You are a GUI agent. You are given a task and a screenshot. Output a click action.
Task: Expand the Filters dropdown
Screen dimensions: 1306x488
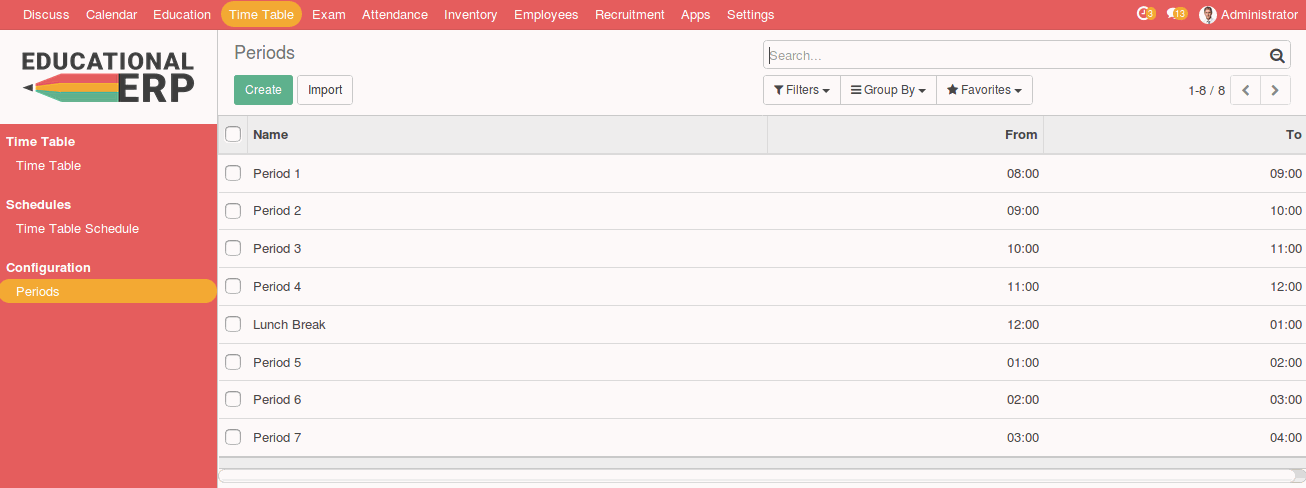pyautogui.click(x=801, y=90)
